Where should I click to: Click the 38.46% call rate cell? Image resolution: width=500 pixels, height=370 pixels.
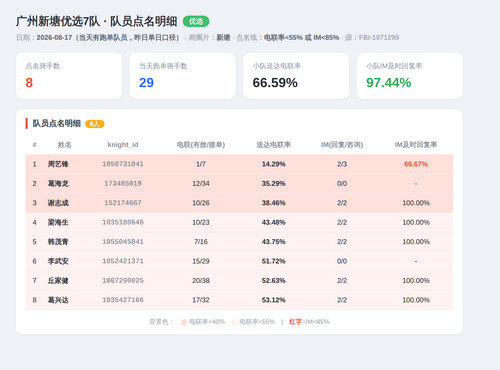273,203
